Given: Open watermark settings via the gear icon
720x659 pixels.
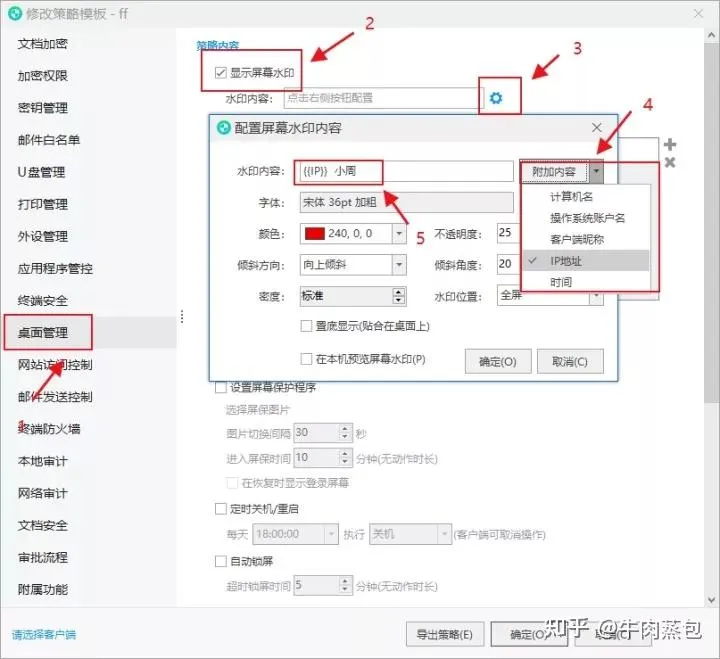Looking at the screenshot, I should (496, 98).
